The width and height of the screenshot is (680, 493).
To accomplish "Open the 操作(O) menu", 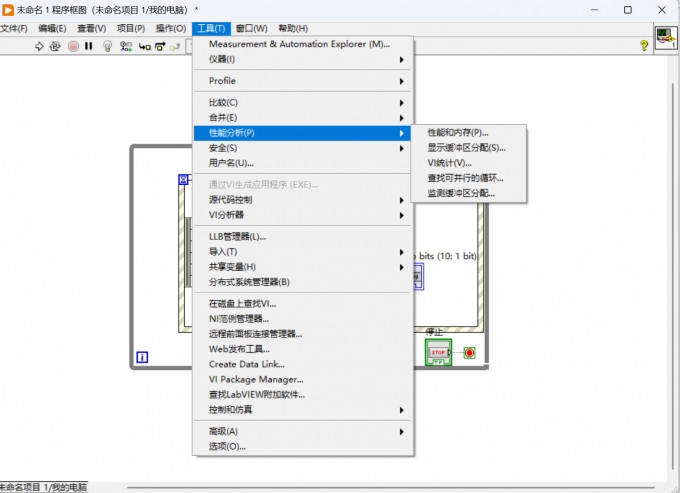I will tap(171, 29).
